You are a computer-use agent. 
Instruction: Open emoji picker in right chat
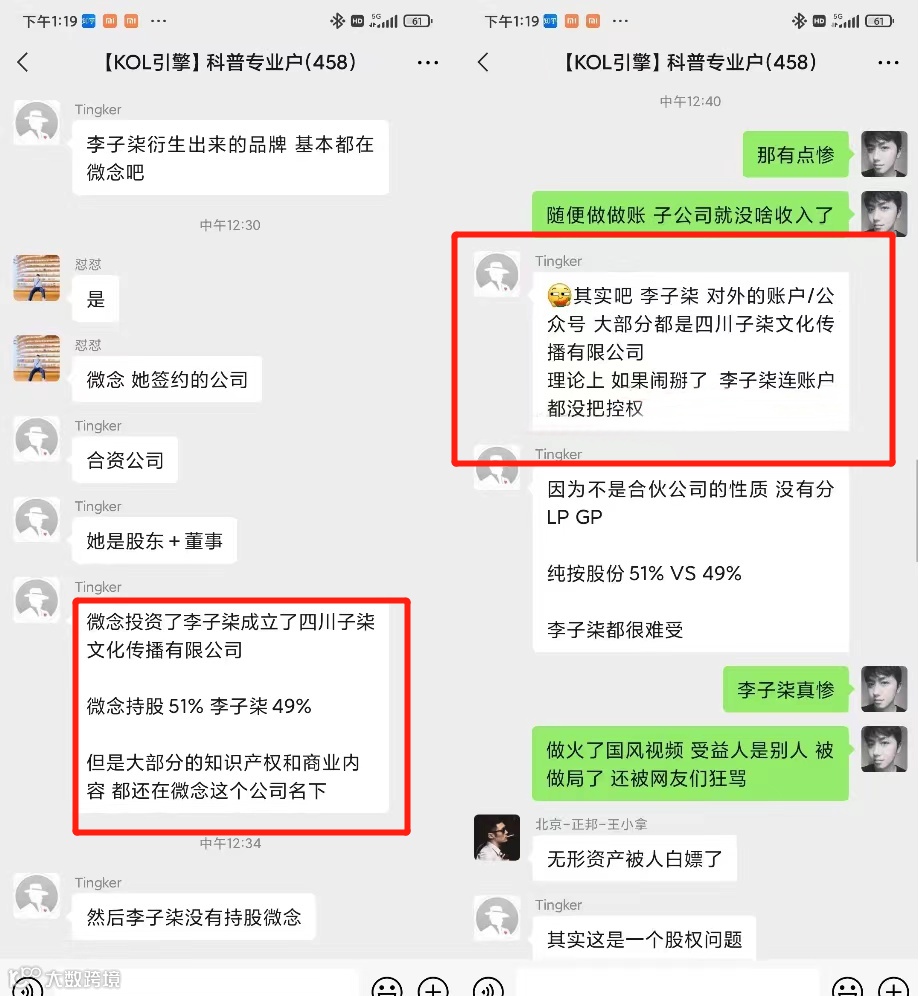848,986
